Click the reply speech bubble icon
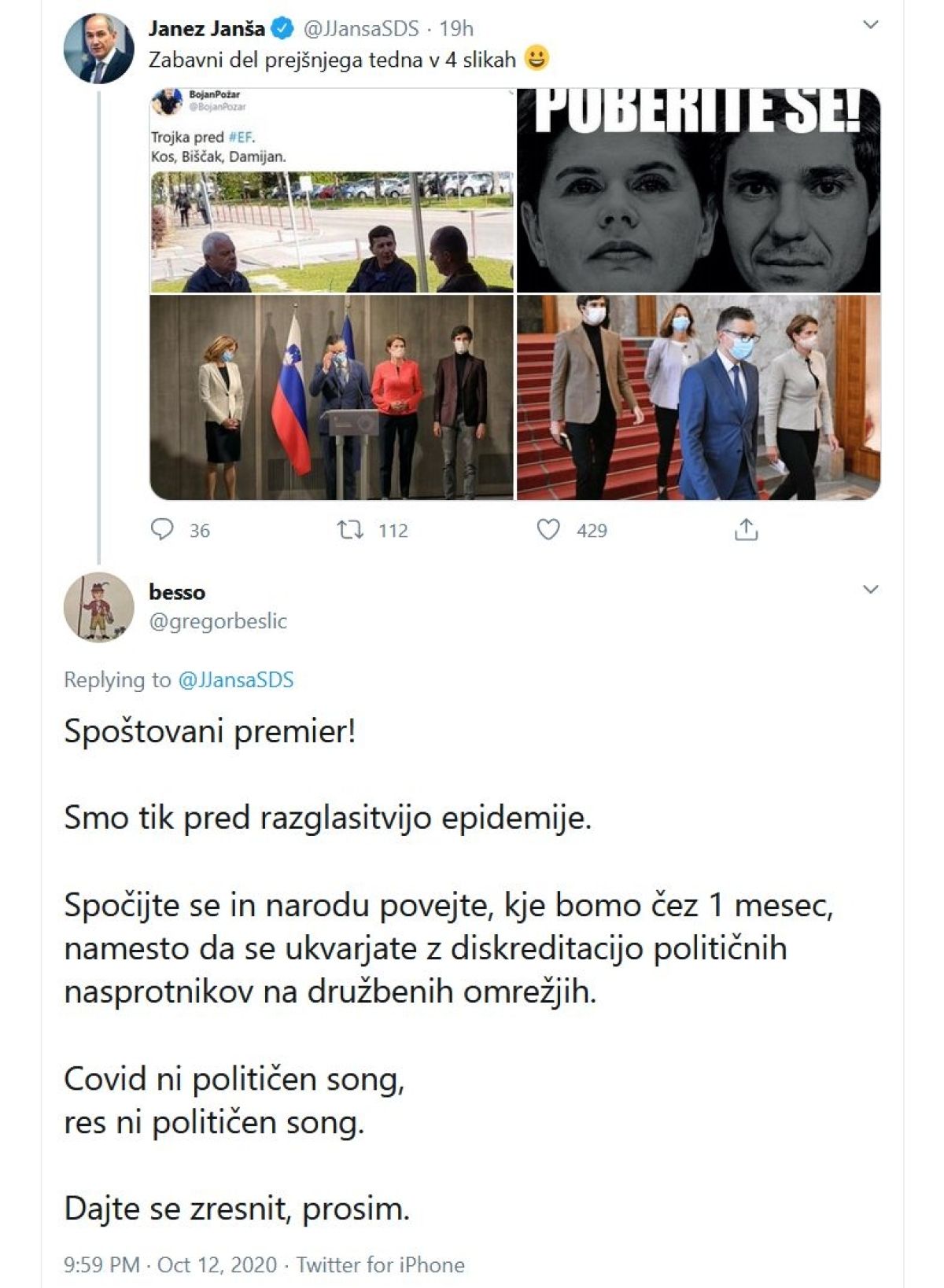This screenshot has width=944, height=1288. [x=162, y=530]
